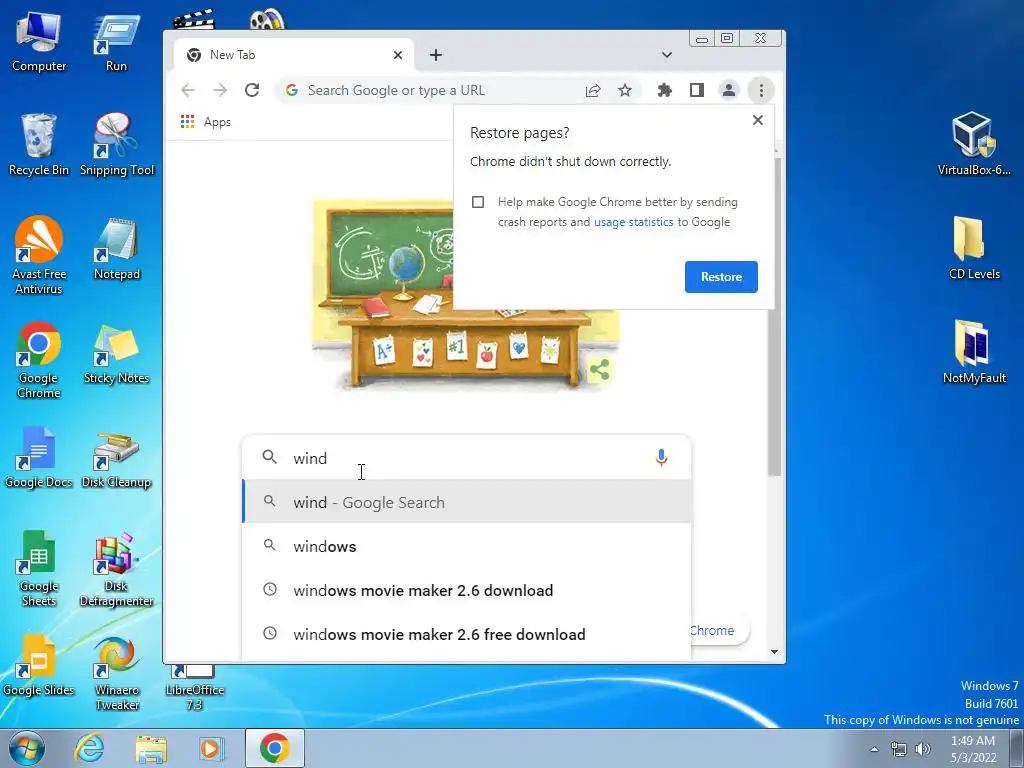Open the network tray icon
Screen dimensions: 1024x768
click(x=899, y=749)
